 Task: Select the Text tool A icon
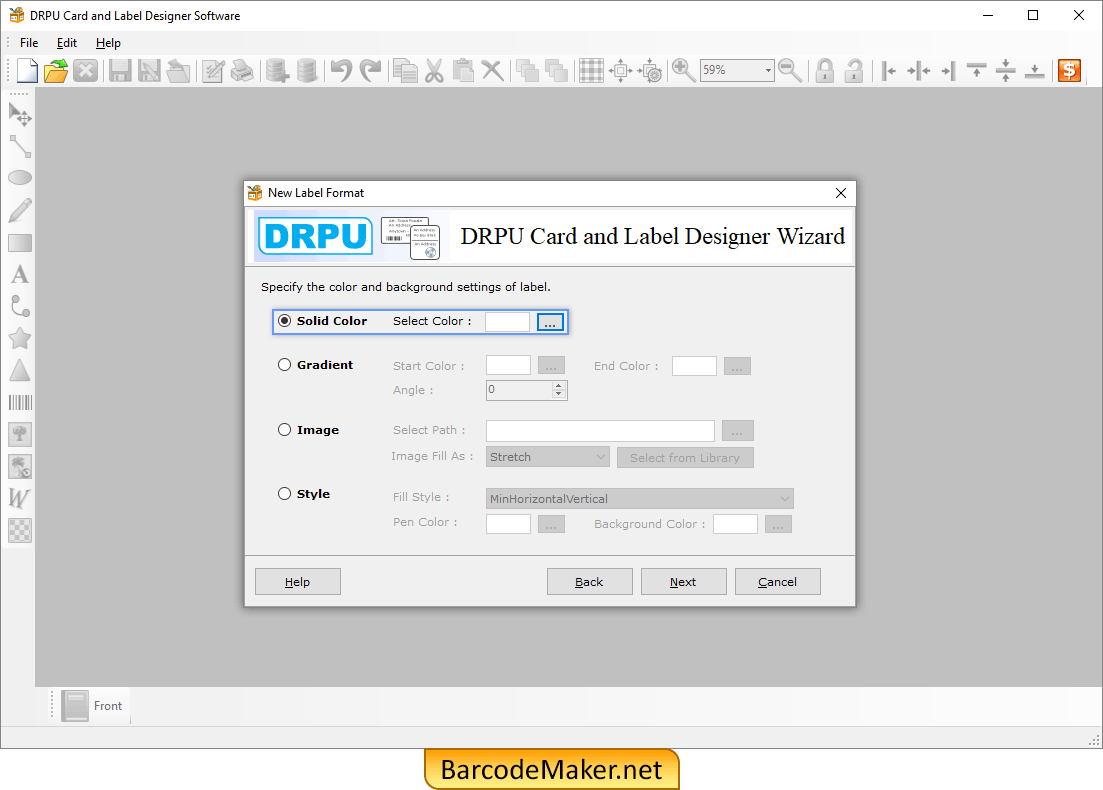[20, 274]
